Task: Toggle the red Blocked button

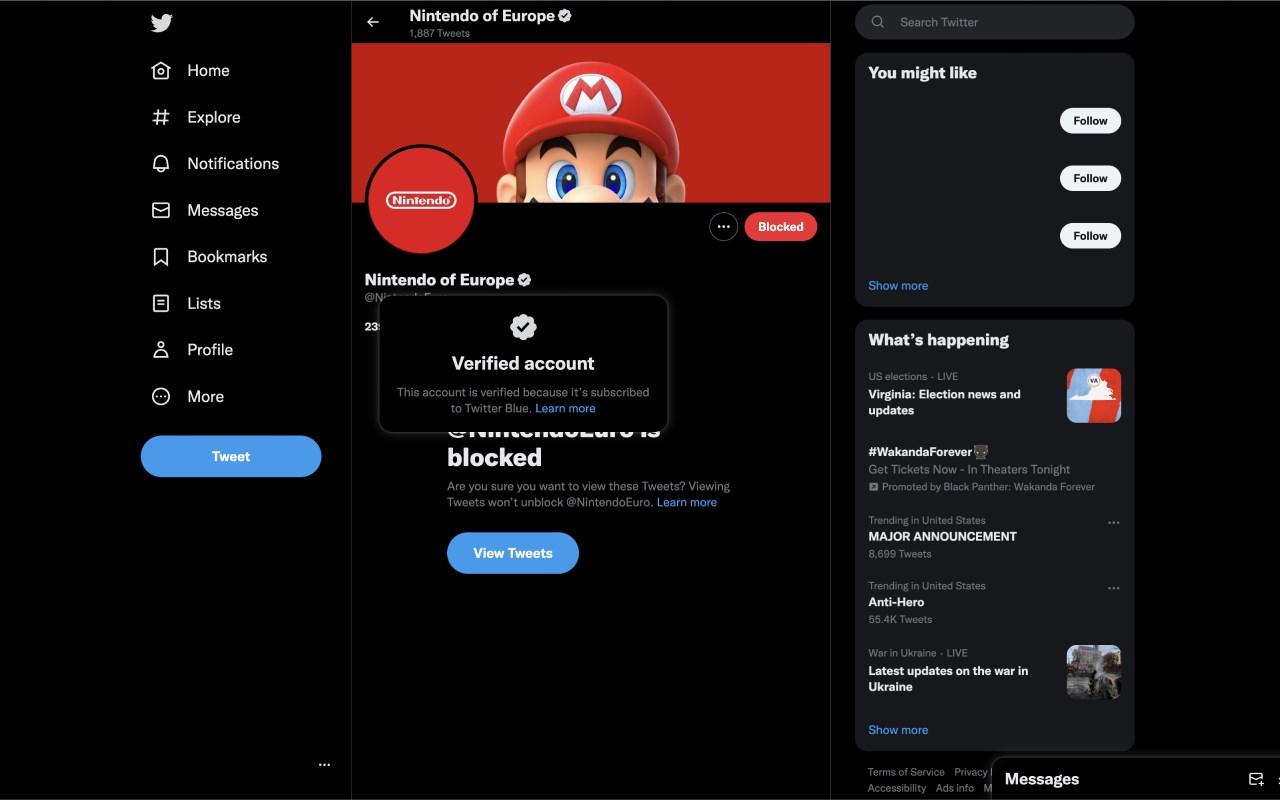Action: (780, 227)
